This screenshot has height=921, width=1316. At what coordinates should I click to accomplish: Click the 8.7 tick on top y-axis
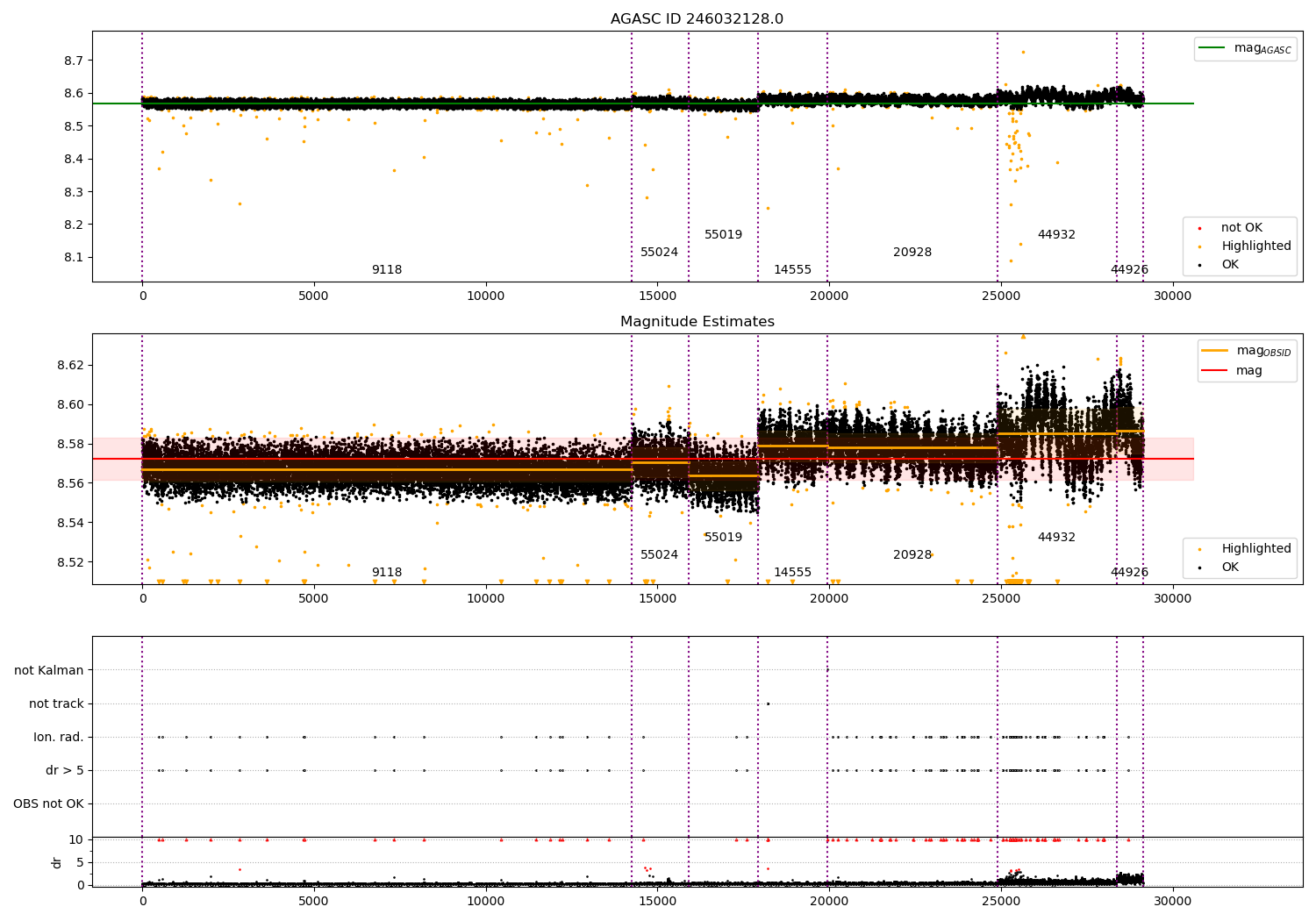point(74,61)
